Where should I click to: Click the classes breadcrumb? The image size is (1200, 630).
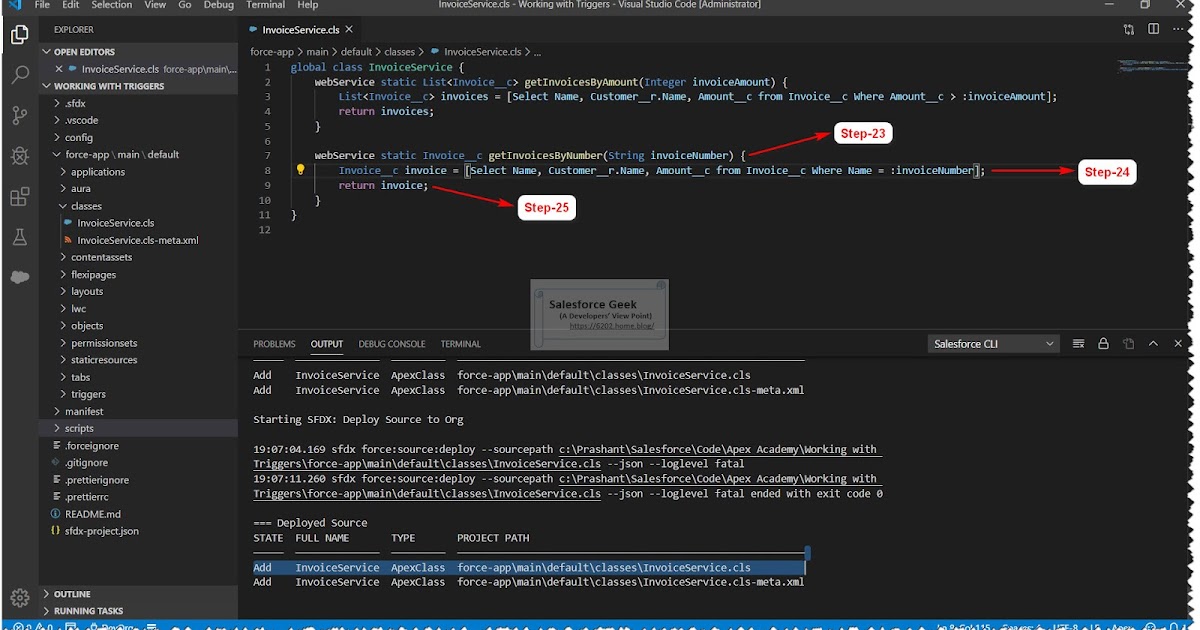[400, 52]
